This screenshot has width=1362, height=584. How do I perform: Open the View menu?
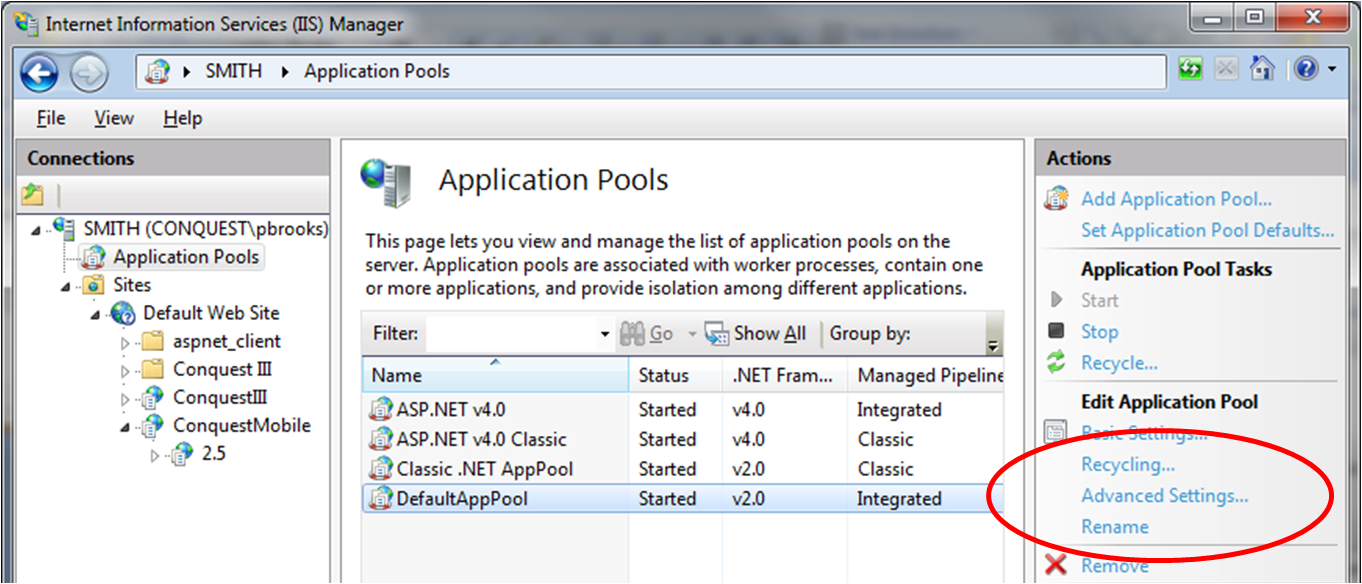tap(114, 118)
